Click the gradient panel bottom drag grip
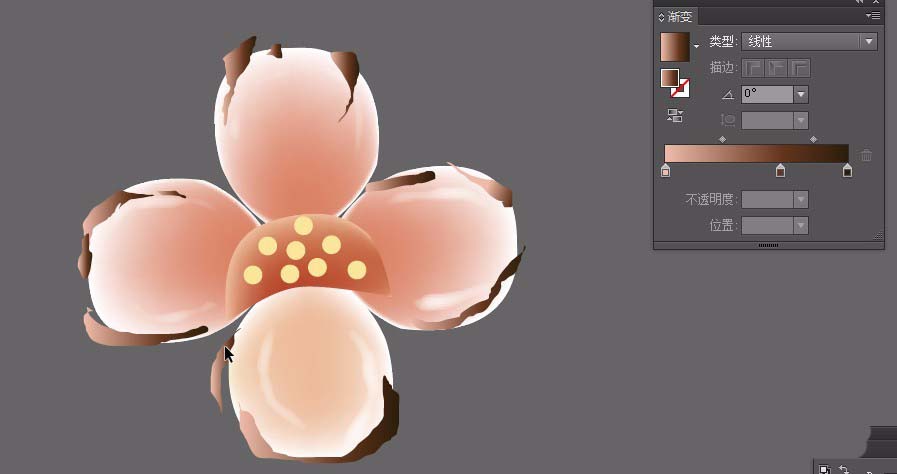Viewport: 897px width, 474px height. pos(768,245)
